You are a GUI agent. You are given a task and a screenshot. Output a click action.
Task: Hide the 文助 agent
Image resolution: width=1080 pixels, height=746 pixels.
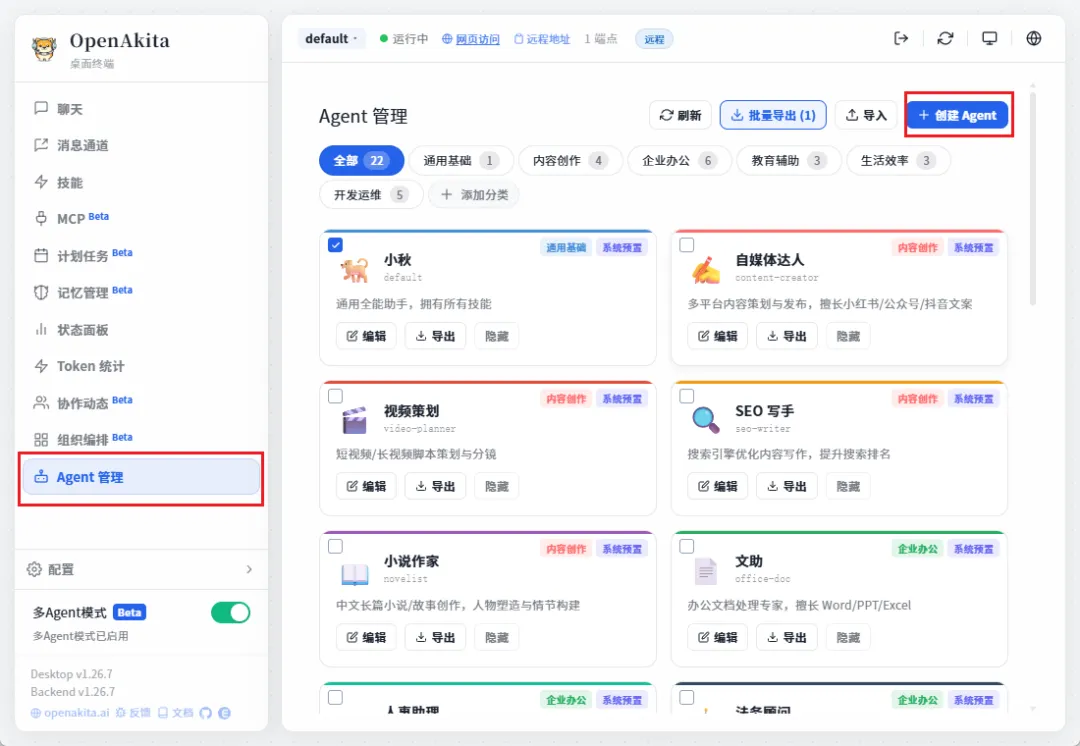[848, 638]
